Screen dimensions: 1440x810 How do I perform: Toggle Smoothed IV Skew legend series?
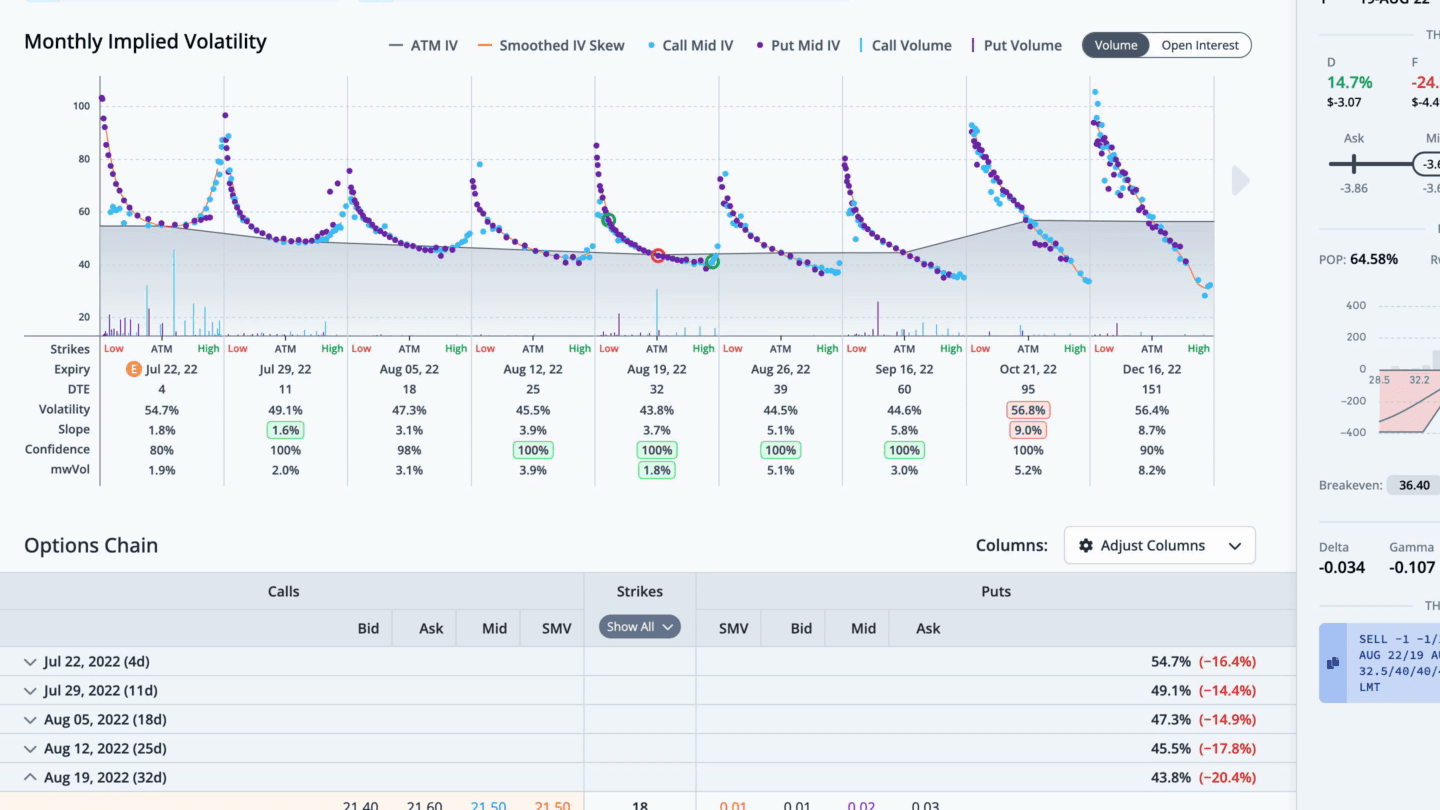coord(551,45)
